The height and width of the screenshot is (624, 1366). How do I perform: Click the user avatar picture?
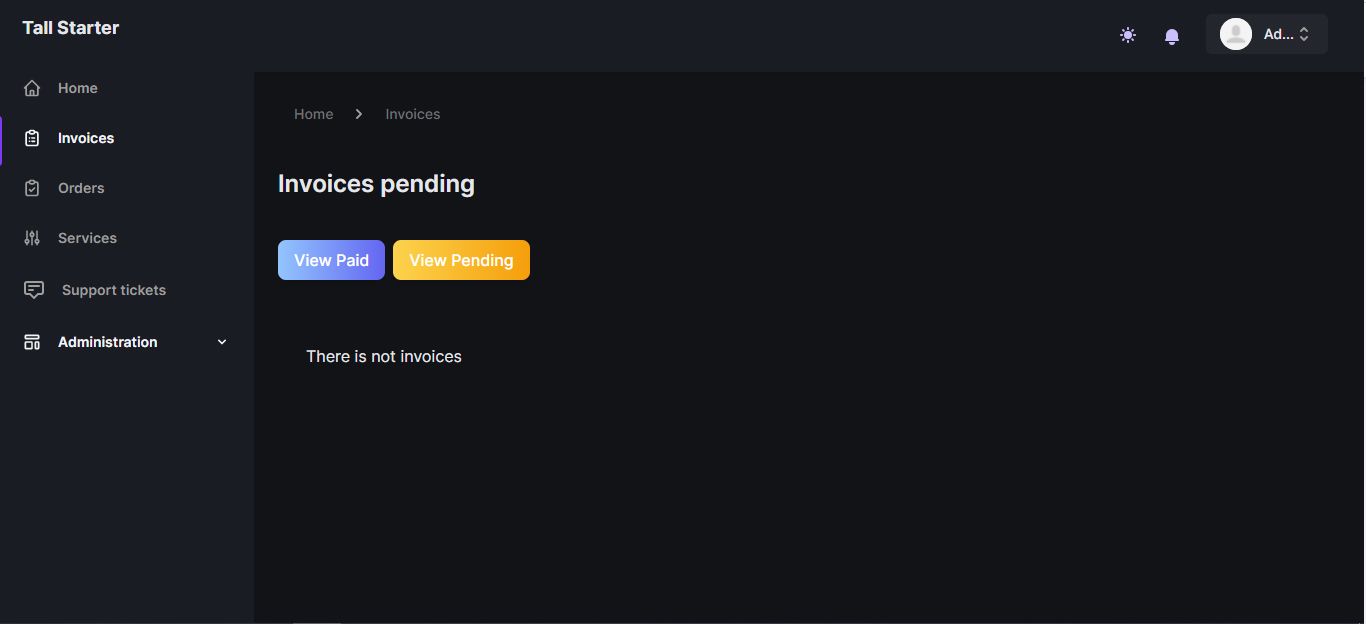pos(1236,34)
